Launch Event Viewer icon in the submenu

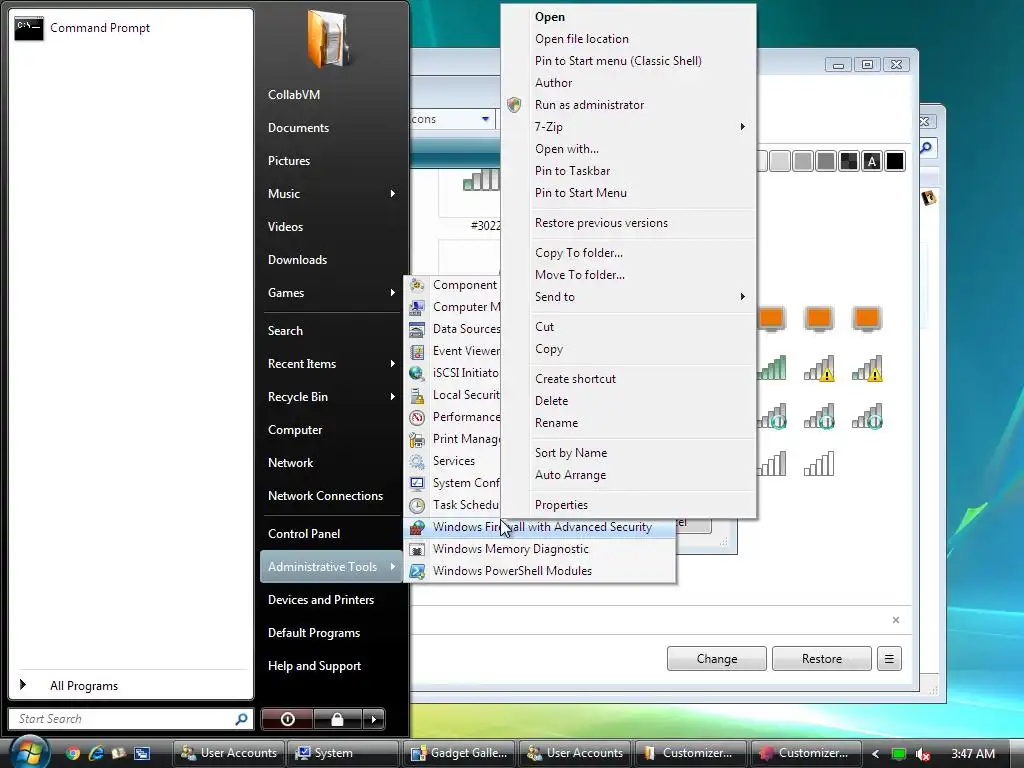(x=417, y=351)
